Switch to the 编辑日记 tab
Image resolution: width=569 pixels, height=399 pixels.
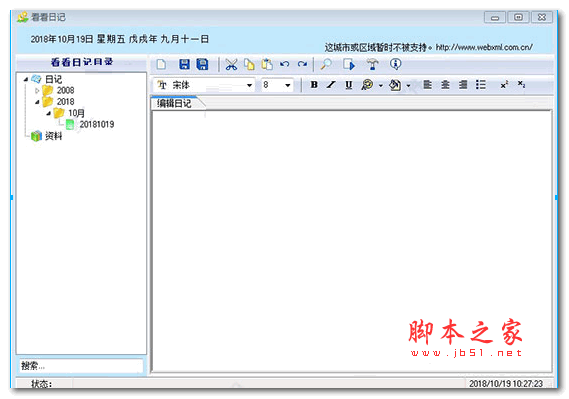point(174,103)
